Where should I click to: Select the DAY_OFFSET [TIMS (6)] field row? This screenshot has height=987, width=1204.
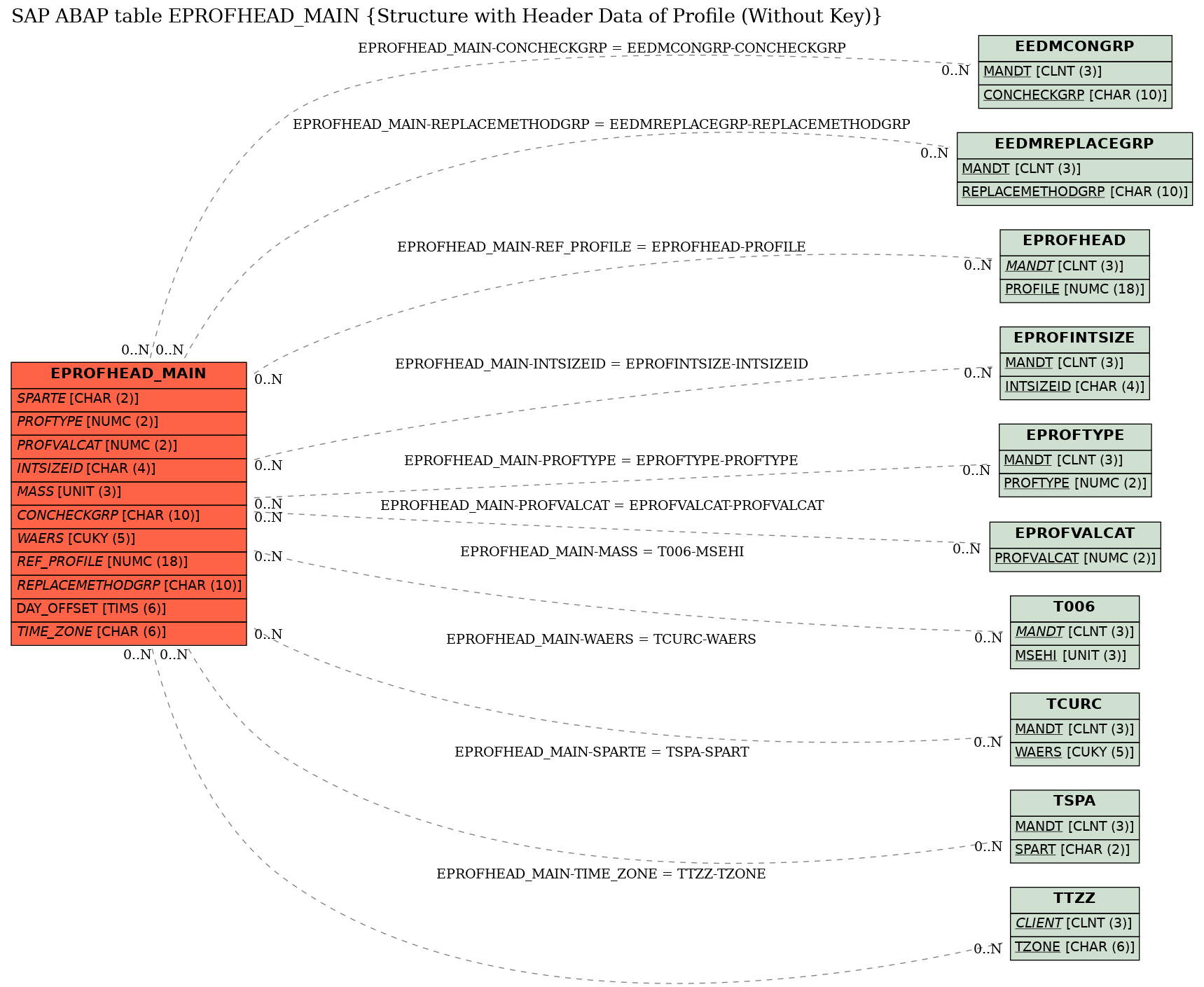(129, 609)
